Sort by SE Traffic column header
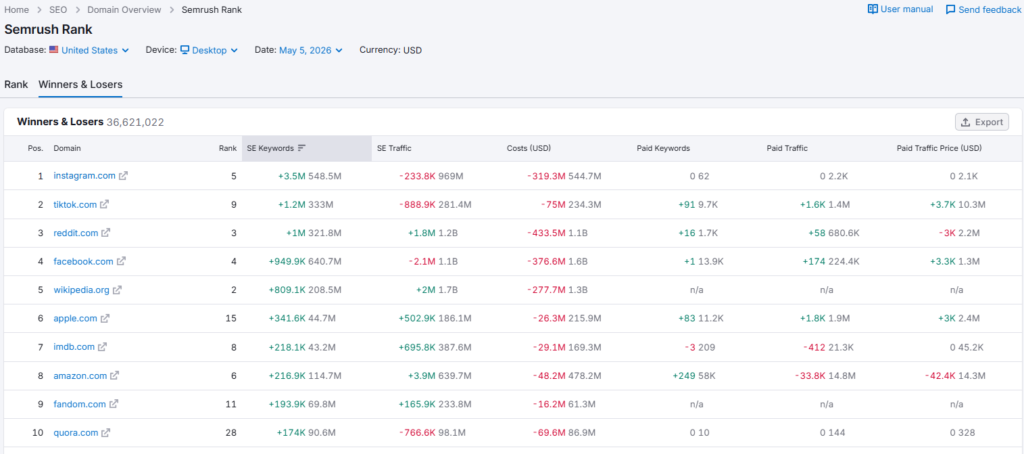The width and height of the screenshot is (1024, 454). click(x=394, y=148)
